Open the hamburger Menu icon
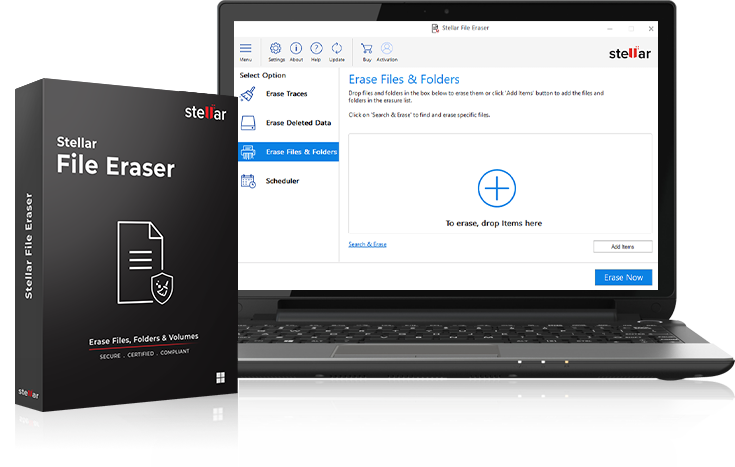735x467 pixels. tap(246, 48)
